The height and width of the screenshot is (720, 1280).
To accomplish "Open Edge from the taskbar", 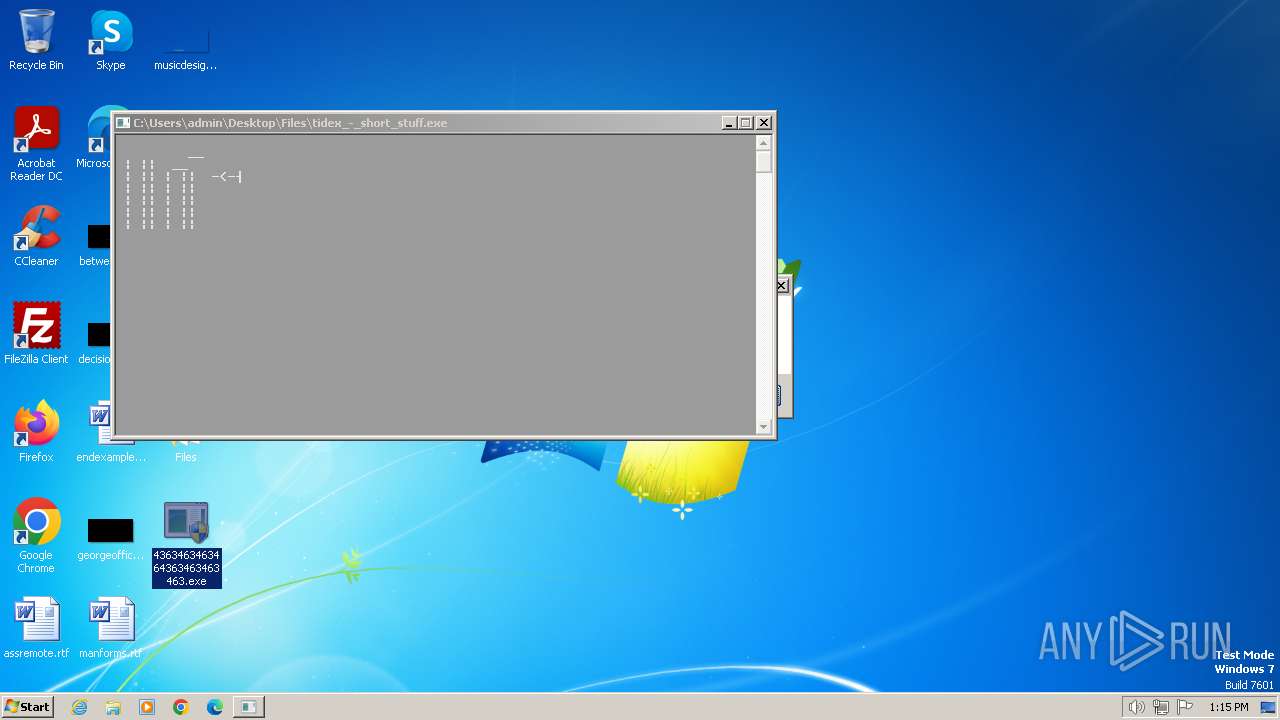I will click(215, 707).
